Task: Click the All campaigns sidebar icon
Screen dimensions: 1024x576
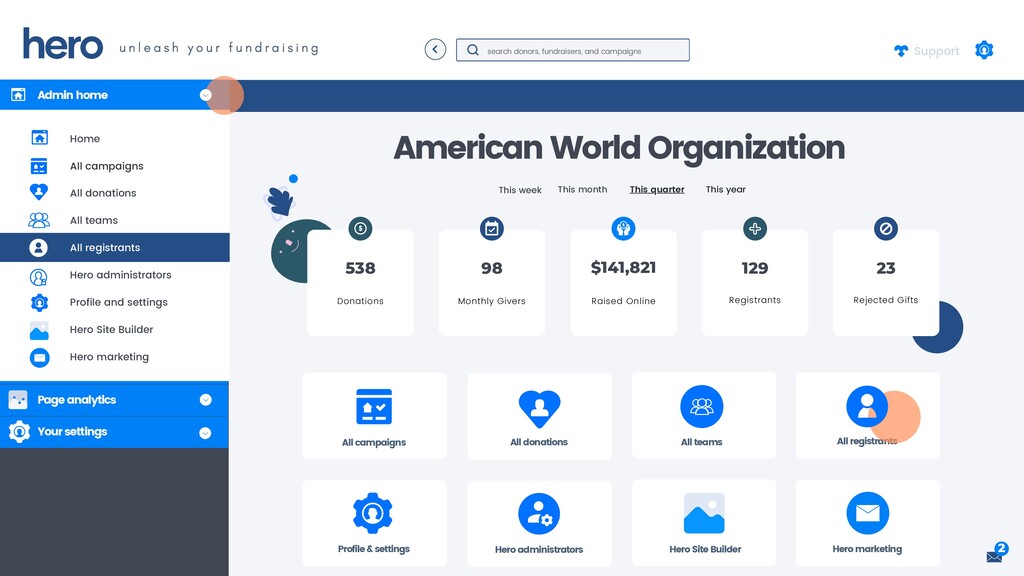Action: coord(39,166)
